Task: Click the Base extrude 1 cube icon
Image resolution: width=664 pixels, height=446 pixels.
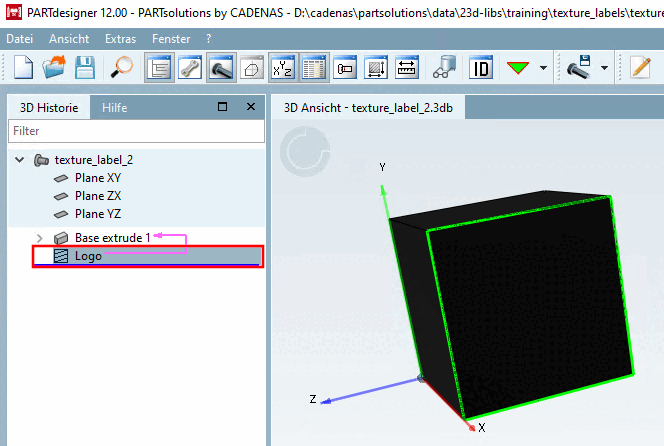Action: coord(61,238)
